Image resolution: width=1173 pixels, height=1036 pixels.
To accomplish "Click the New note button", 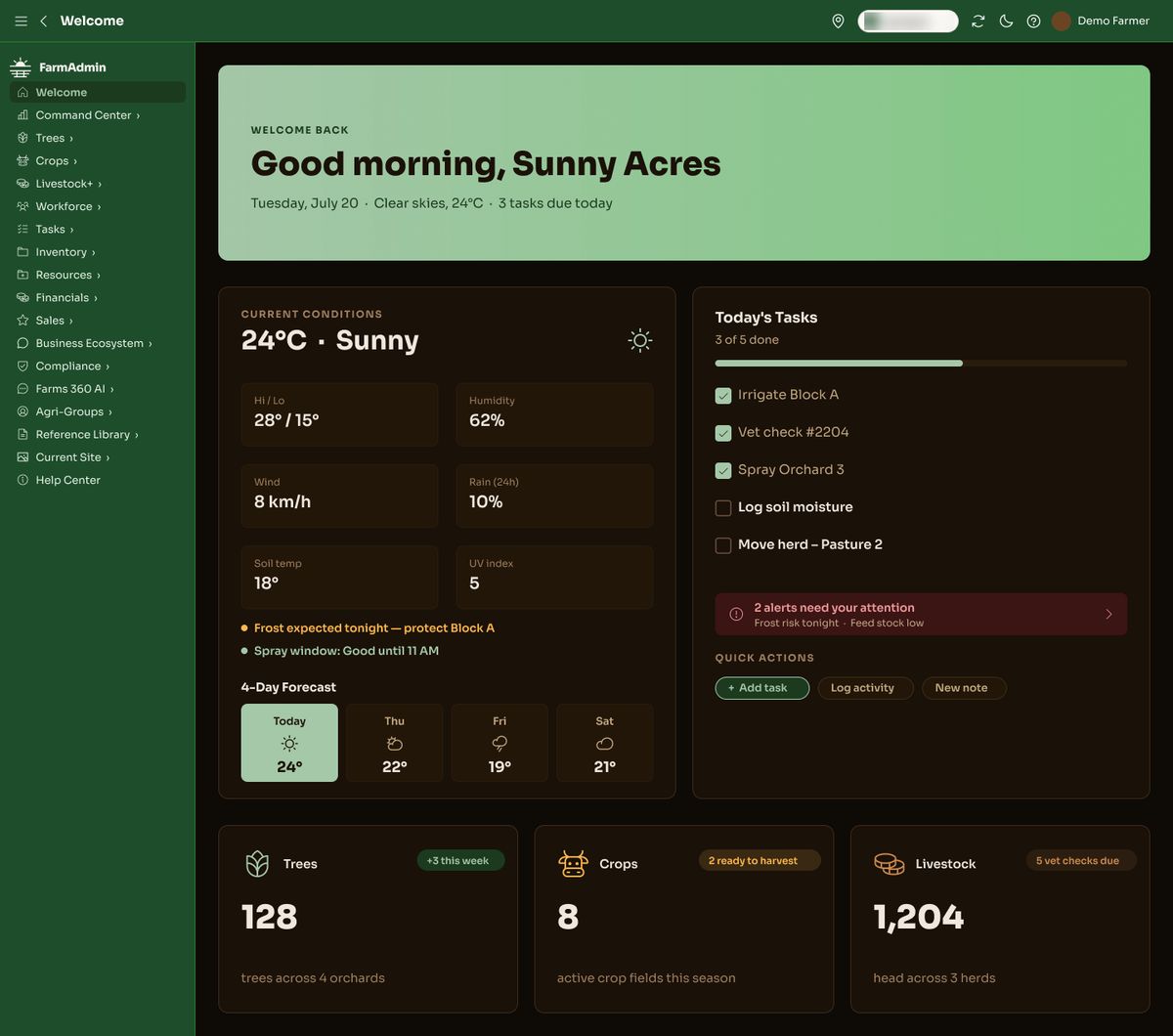I will pyautogui.click(x=964, y=688).
